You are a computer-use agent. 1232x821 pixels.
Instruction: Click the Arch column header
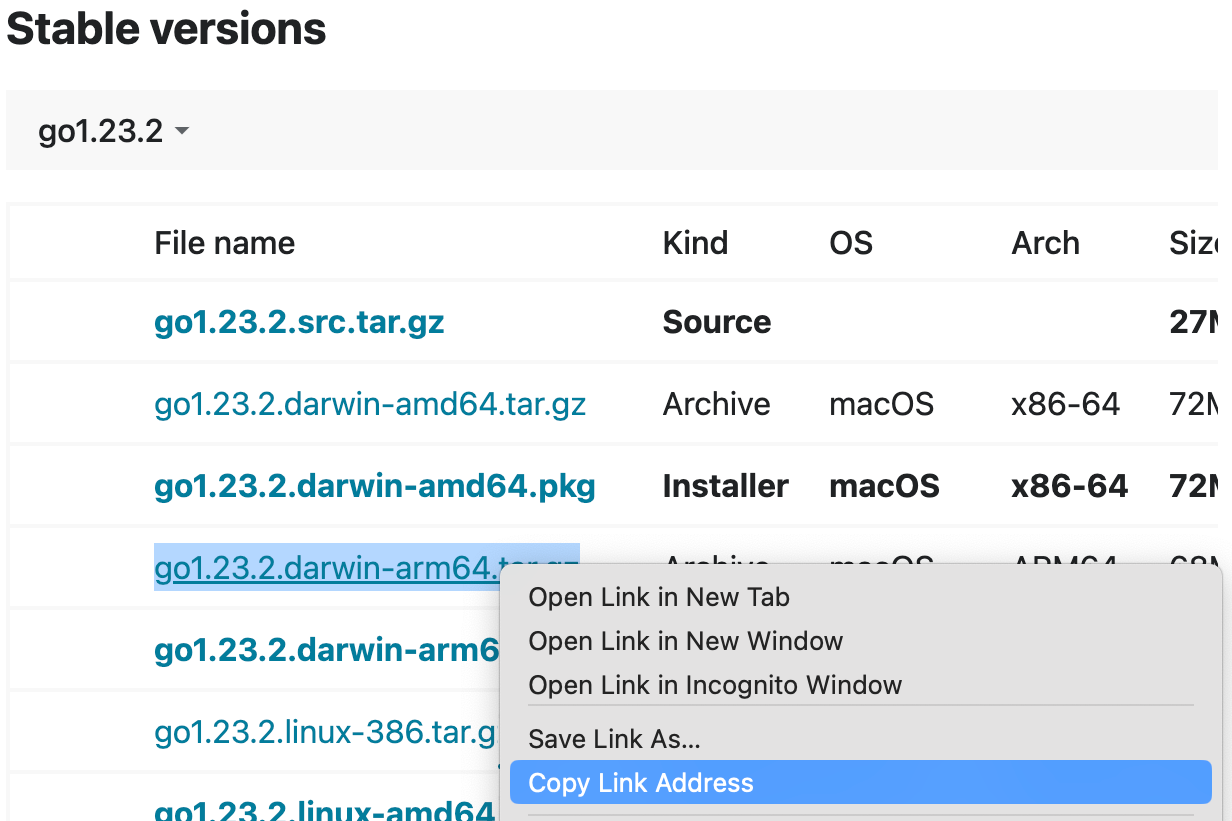coord(1045,243)
